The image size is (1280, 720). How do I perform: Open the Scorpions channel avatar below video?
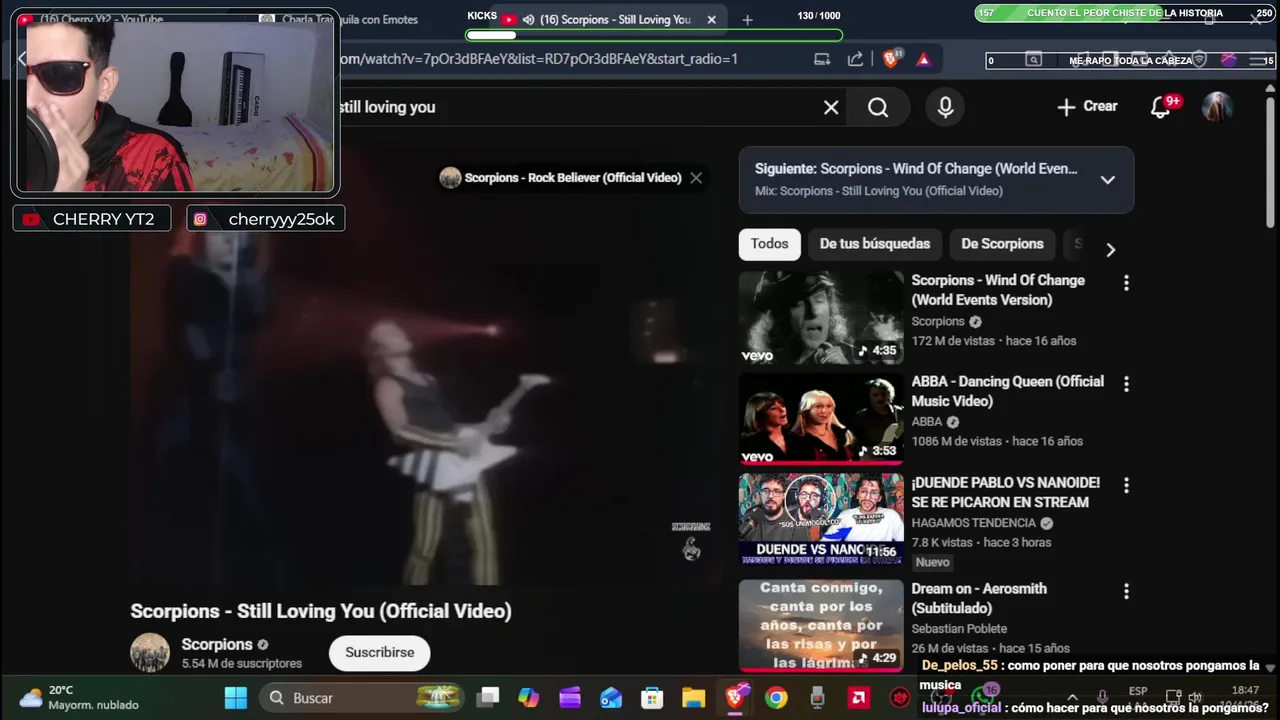click(x=150, y=652)
